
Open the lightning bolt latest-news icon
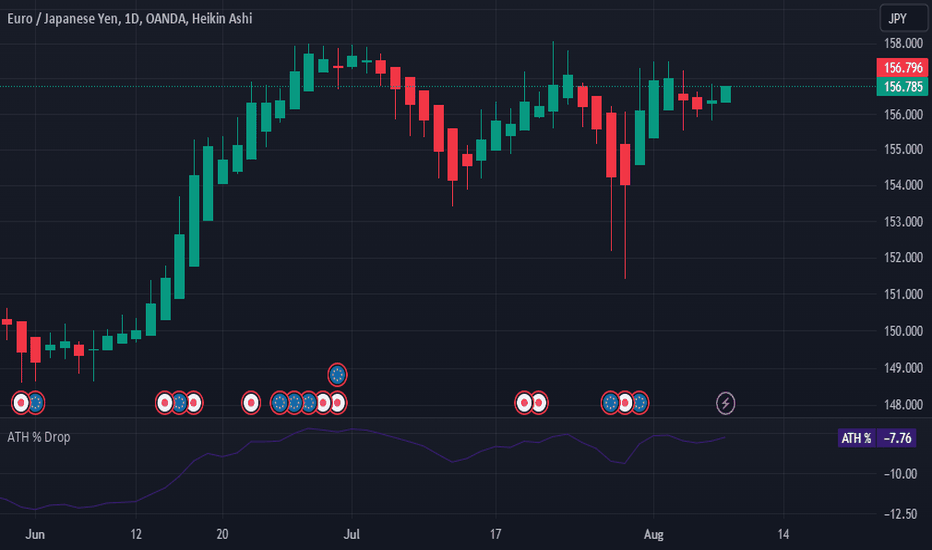click(725, 403)
